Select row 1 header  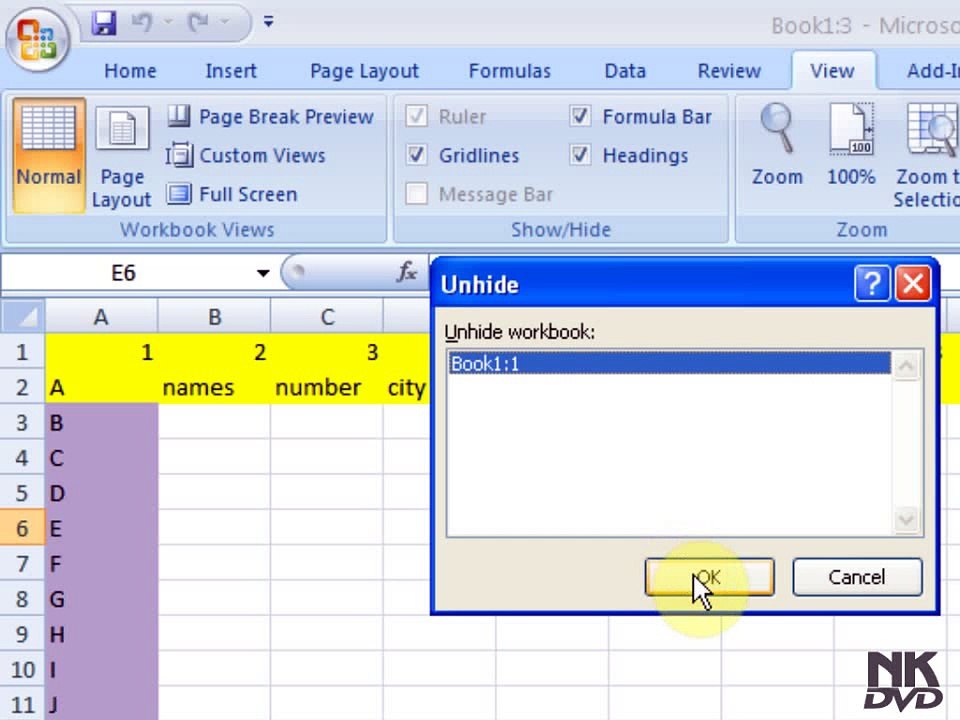(22, 352)
